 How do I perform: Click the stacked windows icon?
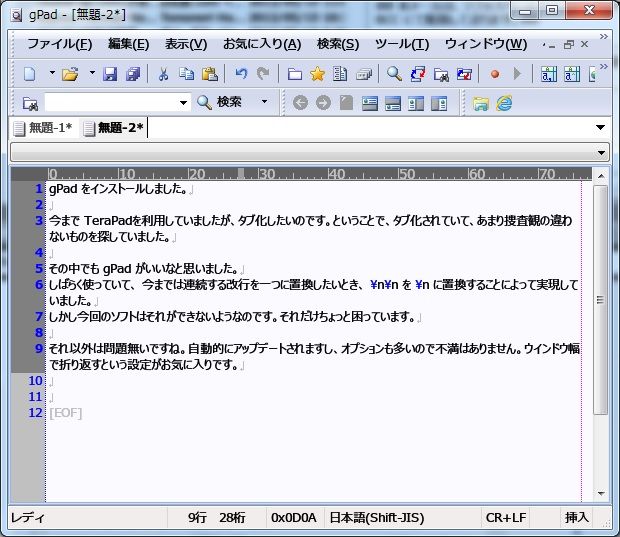[364, 74]
